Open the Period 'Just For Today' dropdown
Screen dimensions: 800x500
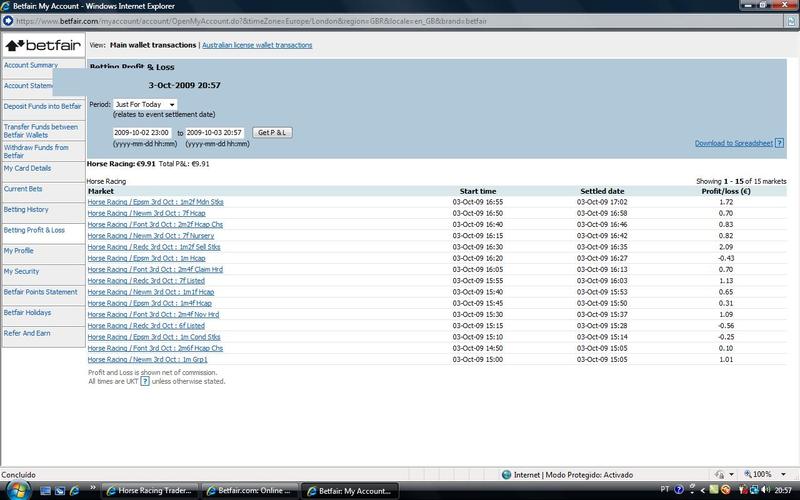145,104
